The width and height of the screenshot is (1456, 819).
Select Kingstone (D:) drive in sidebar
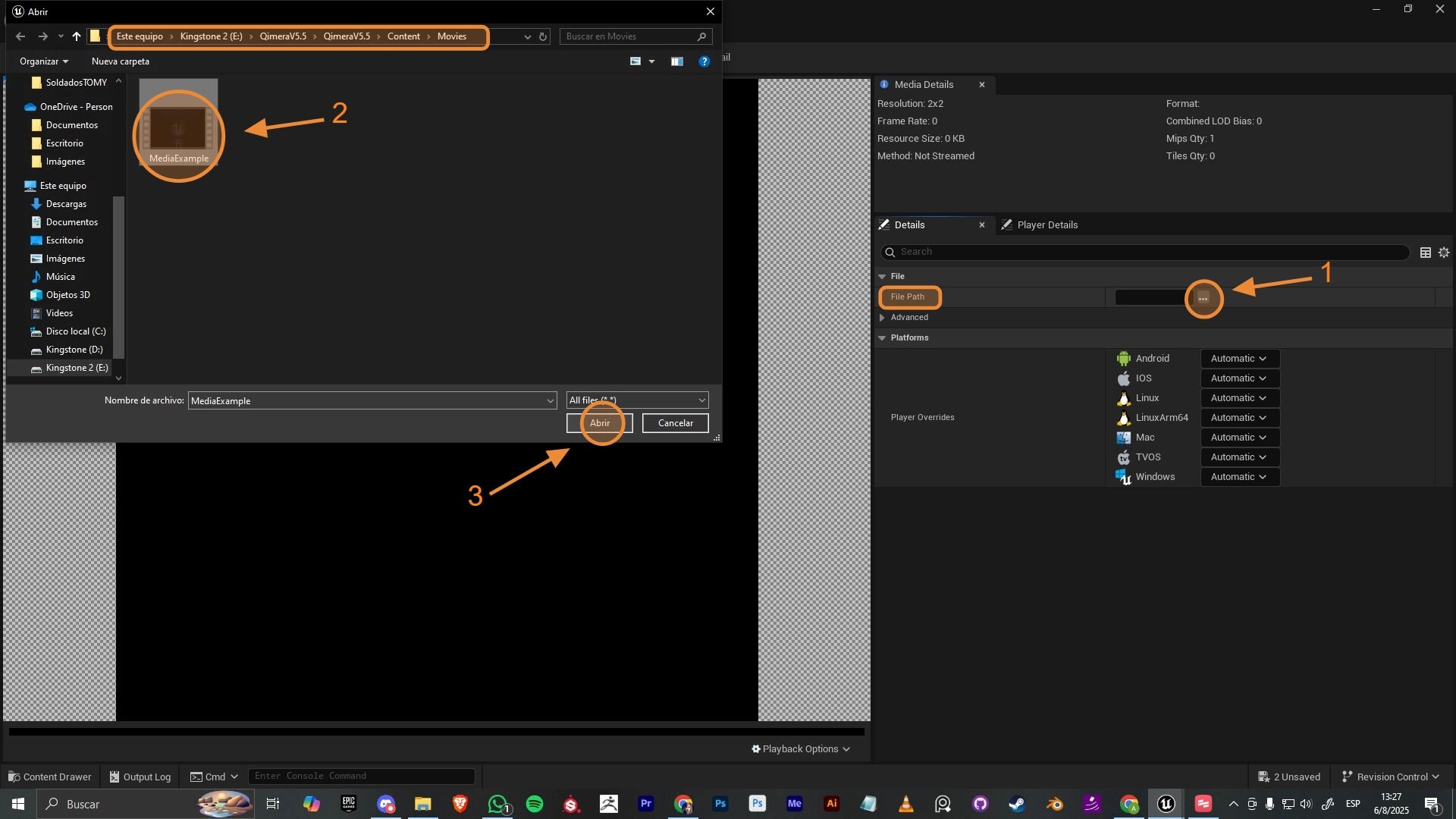(74, 350)
